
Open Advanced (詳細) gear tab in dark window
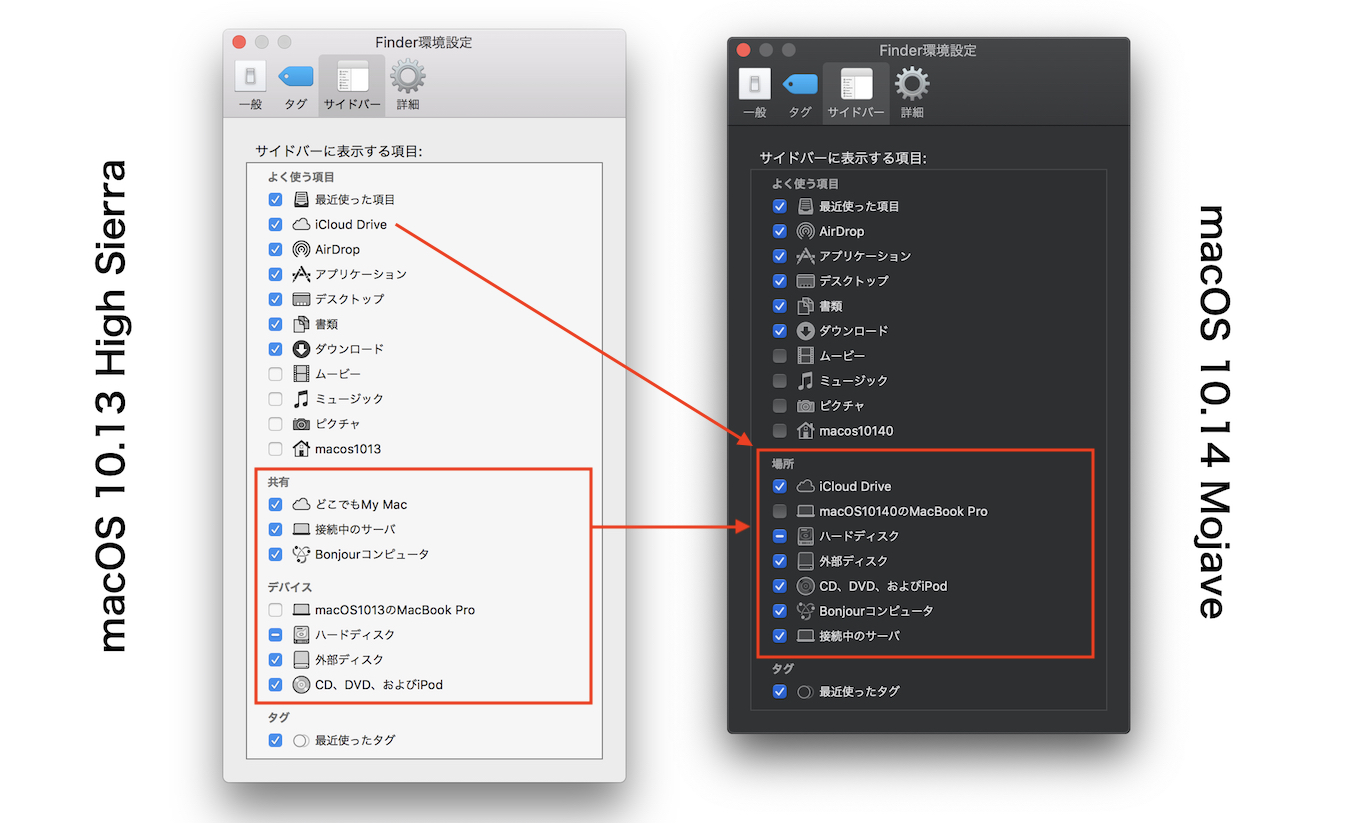tap(912, 93)
